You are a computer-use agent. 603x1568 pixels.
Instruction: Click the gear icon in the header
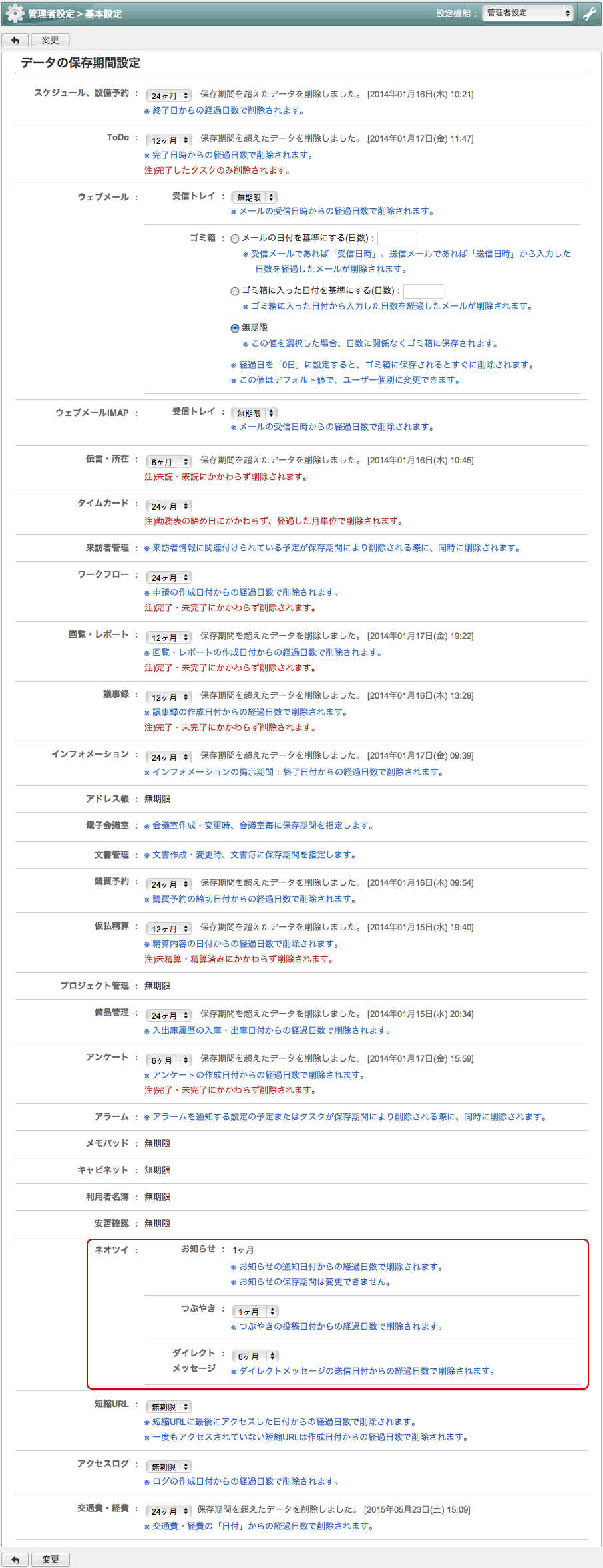[15, 13]
